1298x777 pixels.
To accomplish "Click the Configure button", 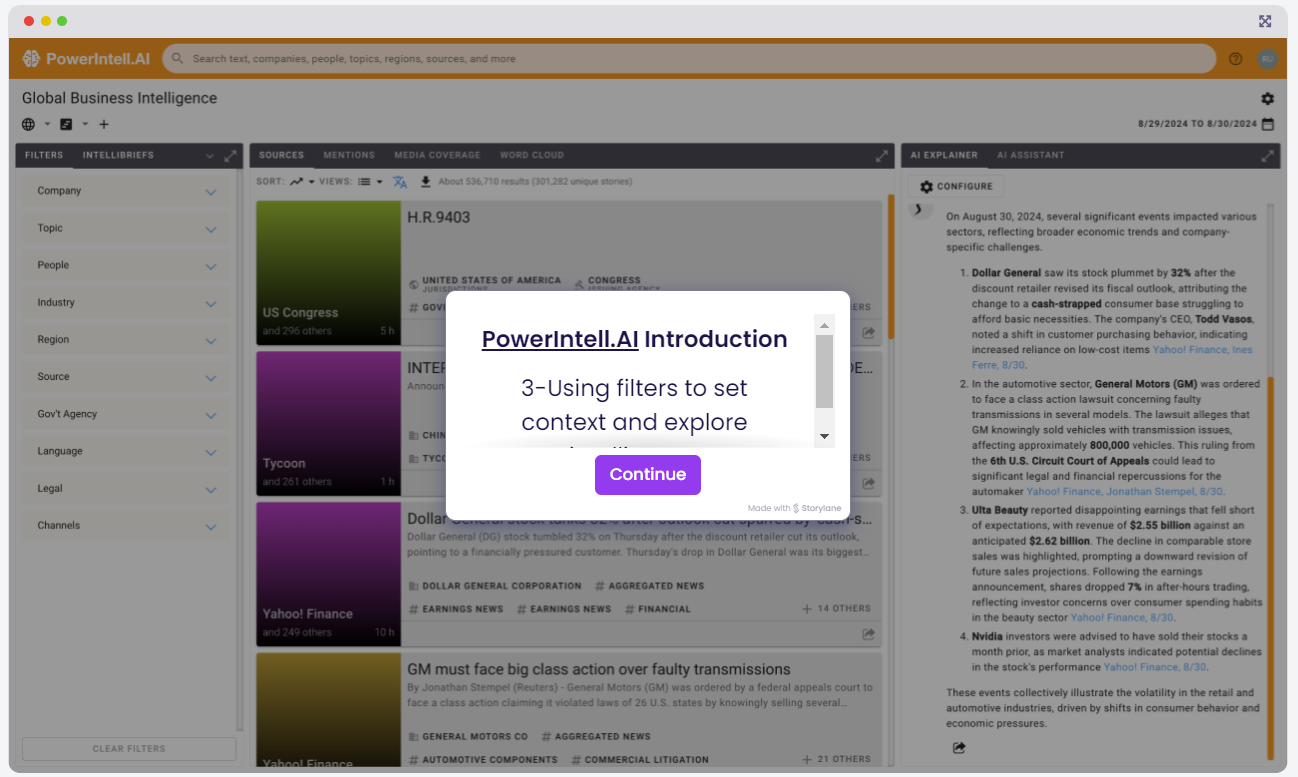I will tap(956, 186).
